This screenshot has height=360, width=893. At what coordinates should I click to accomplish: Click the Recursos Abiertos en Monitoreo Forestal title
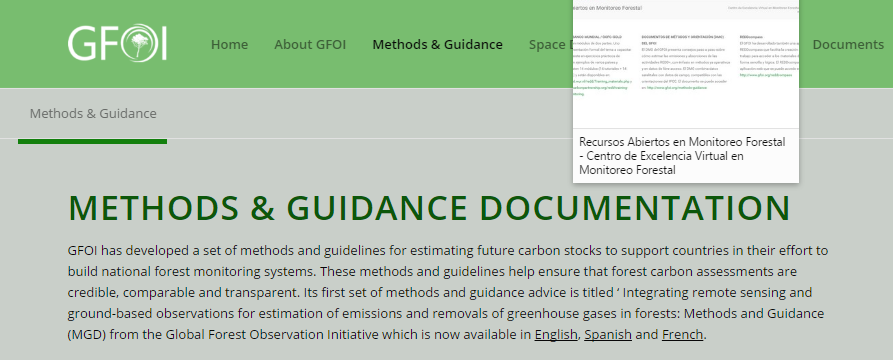tap(682, 156)
